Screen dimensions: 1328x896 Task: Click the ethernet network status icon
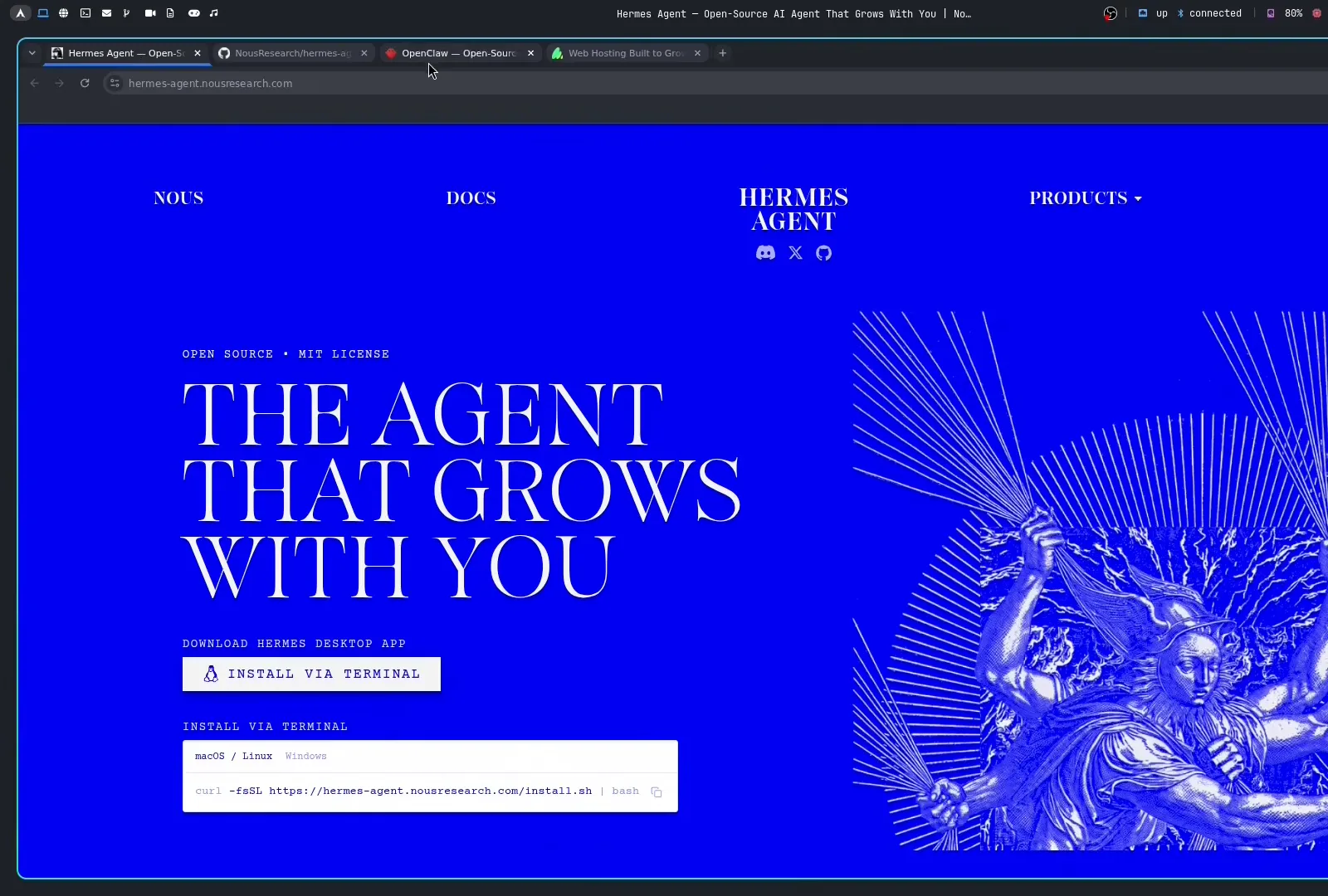1143,13
